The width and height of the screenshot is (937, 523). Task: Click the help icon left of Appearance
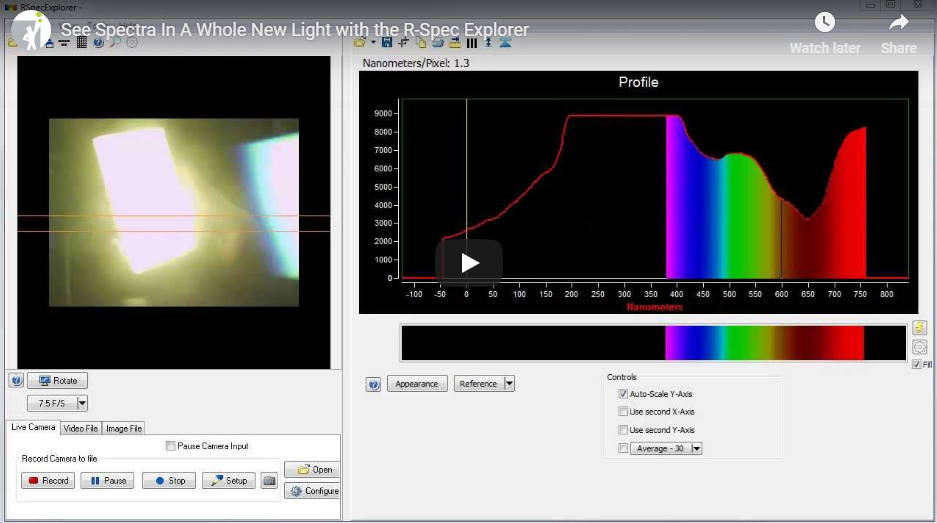pyautogui.click(x=373, y=384)
